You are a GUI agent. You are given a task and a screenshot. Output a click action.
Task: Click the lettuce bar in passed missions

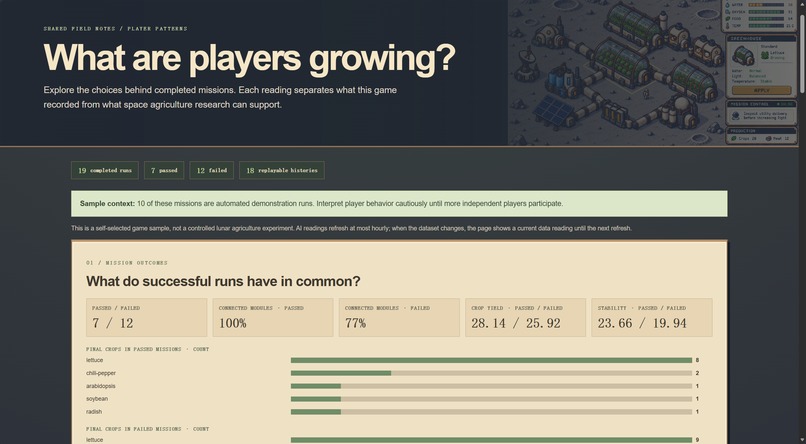(491, 360)
